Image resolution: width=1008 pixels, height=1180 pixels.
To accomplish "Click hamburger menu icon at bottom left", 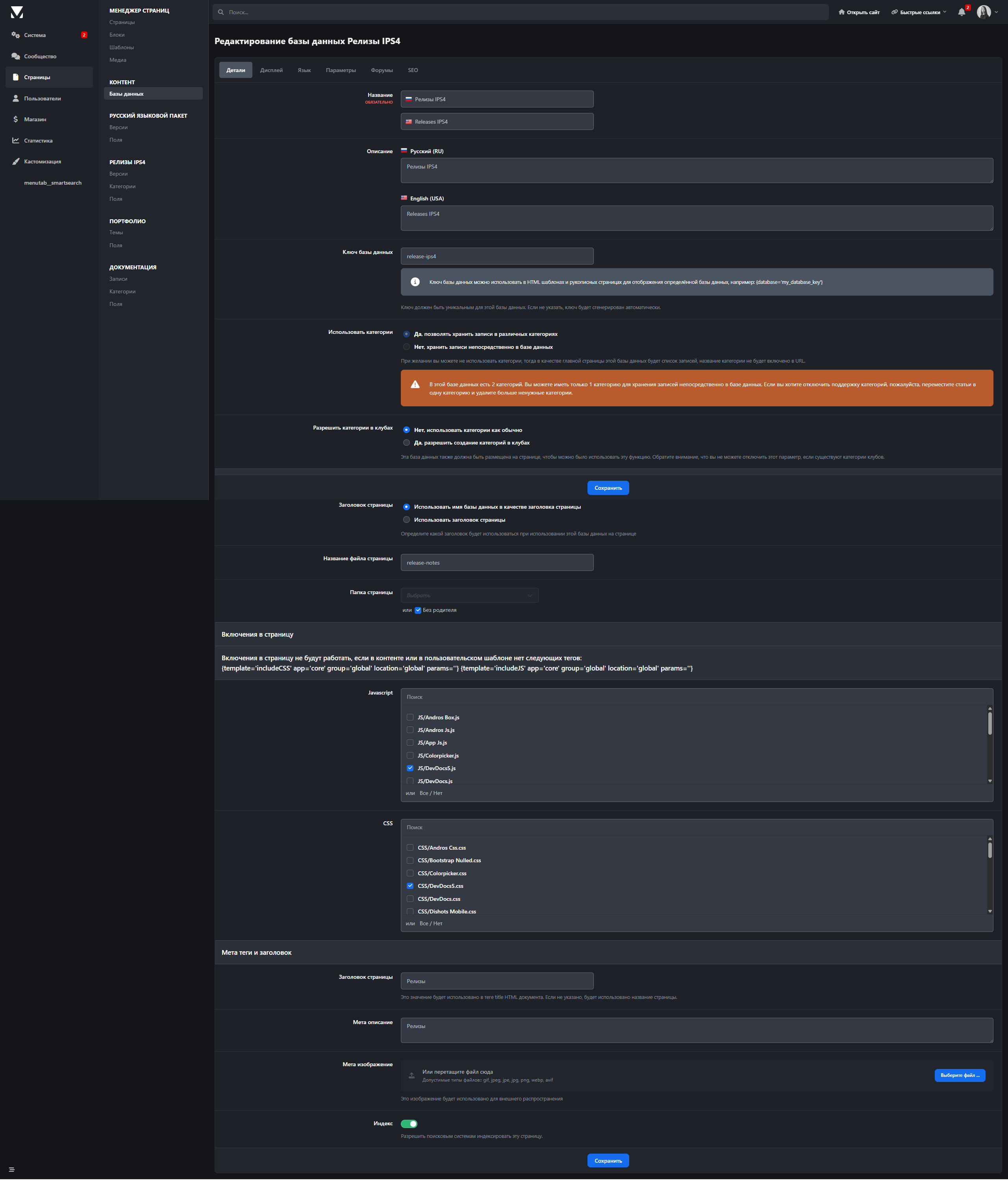I will click(11, 1170).
